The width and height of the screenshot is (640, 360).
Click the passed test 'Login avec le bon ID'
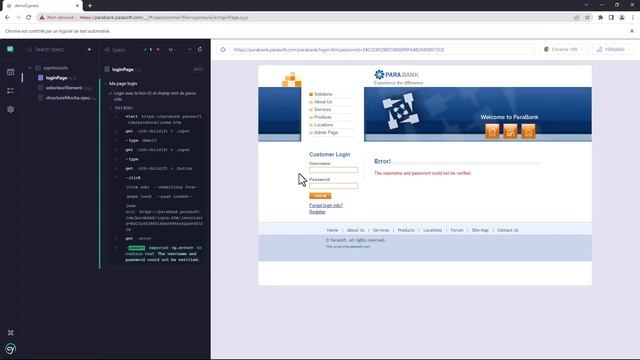click(155, 96)
